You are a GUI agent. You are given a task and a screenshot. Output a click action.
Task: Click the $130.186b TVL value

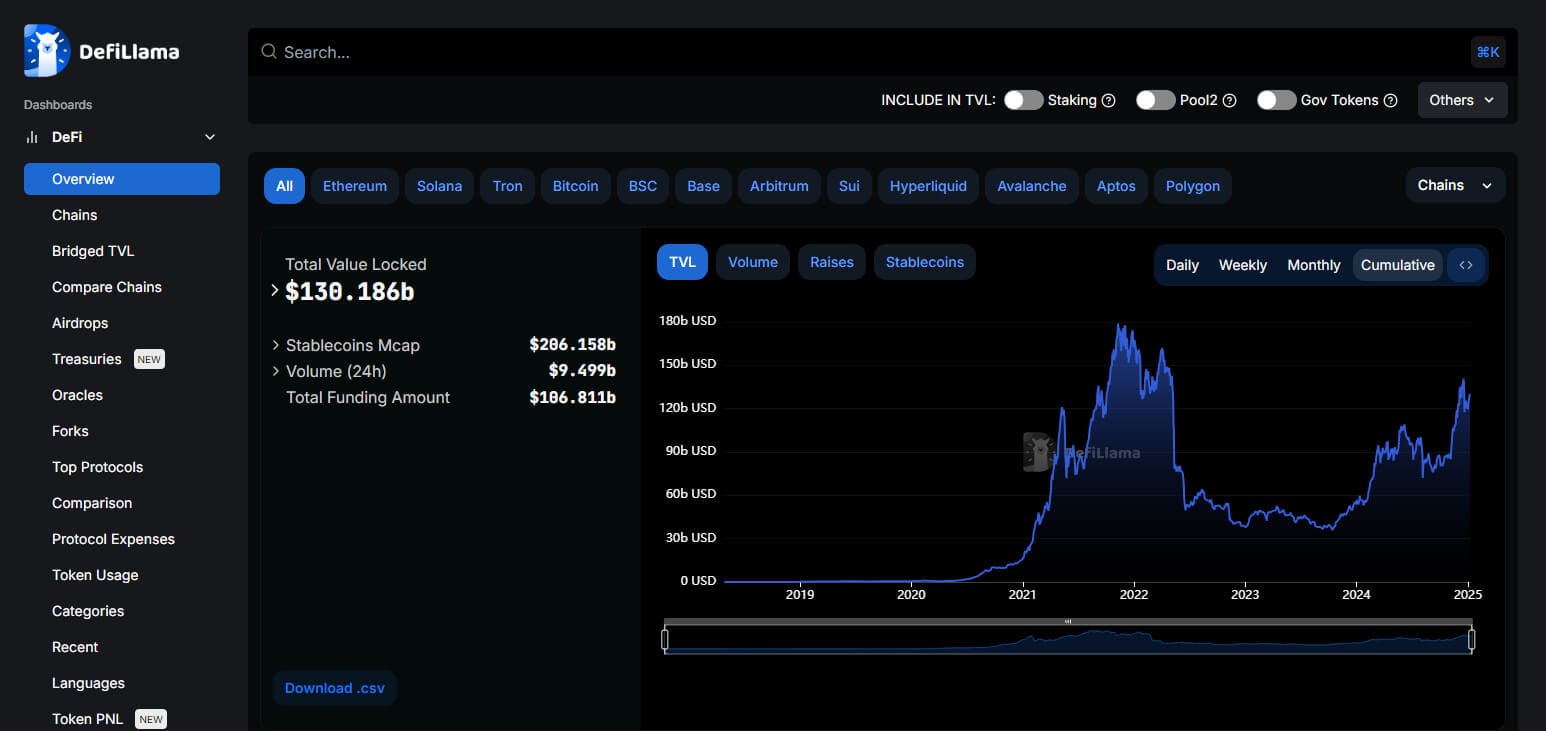[x=350, y=291]
